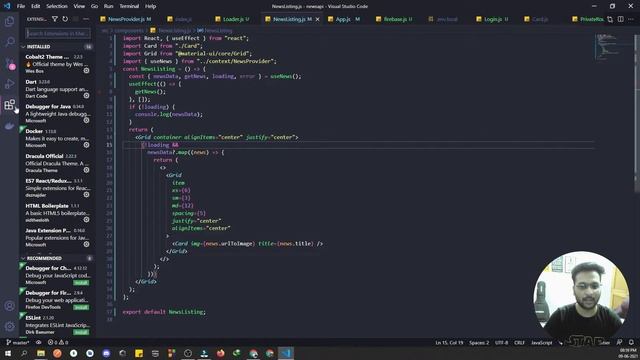640x360 pixels.
Task: Manage gear for ES7 React/Redux extension
Action: 86,195
